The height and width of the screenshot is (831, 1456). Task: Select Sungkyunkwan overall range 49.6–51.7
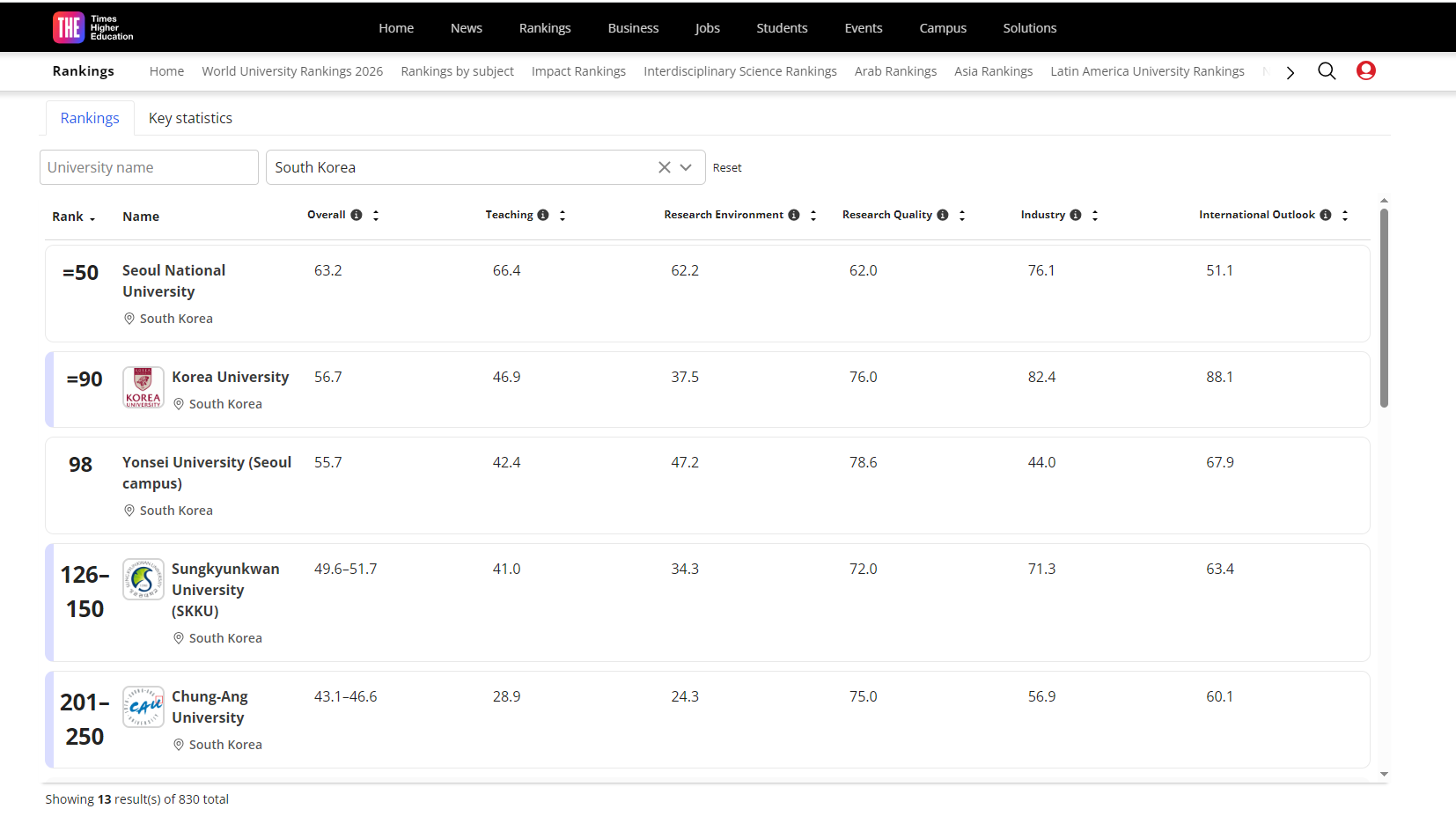pos(345,569)
